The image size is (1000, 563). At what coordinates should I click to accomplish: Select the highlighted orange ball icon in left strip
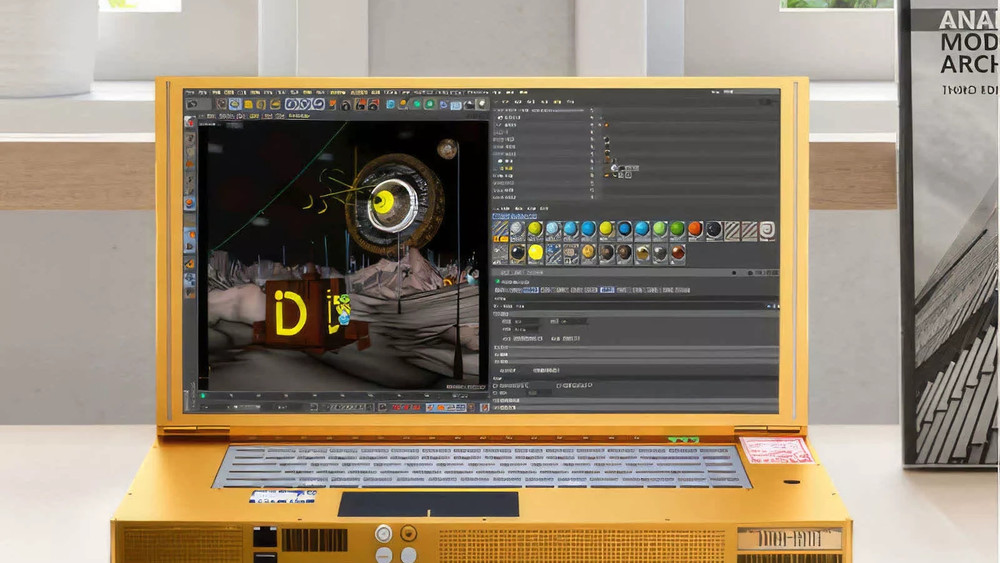(189, 203)
